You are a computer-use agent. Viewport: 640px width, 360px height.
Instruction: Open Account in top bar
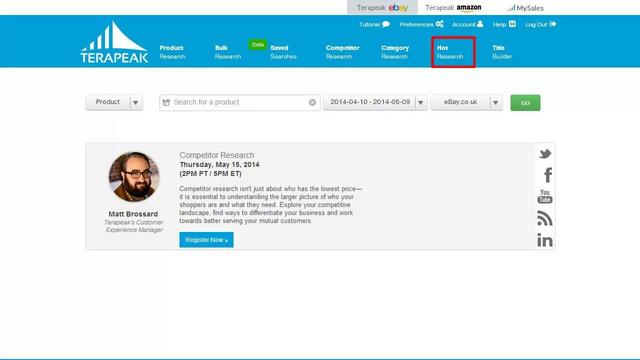[467, 24]
